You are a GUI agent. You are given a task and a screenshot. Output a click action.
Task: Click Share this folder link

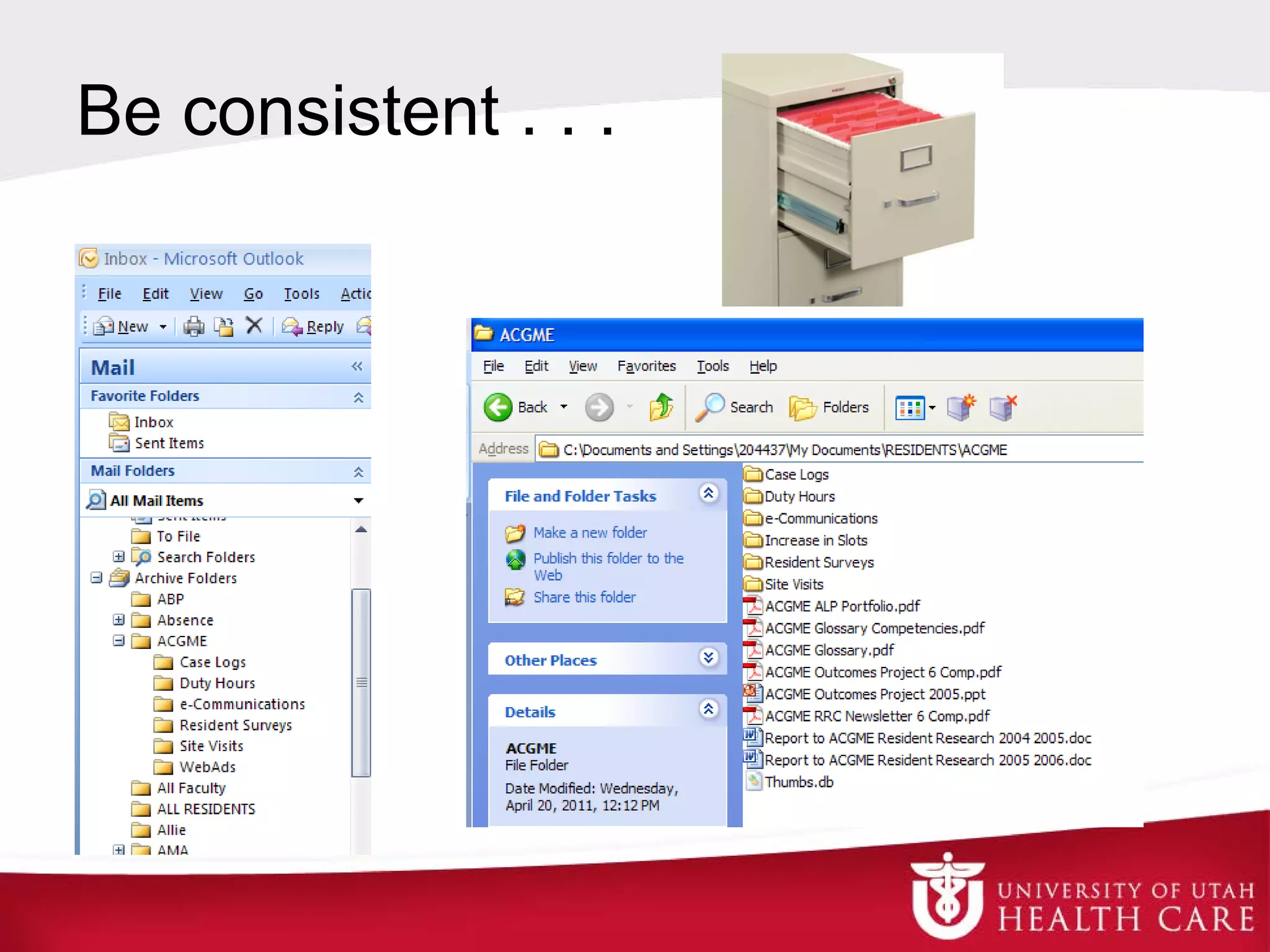coord(584,597)
